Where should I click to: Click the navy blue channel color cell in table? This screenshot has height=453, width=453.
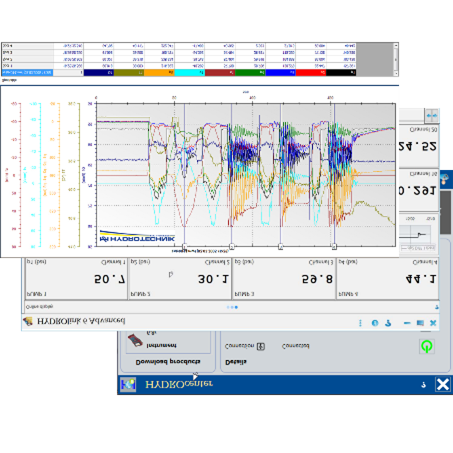99,72
